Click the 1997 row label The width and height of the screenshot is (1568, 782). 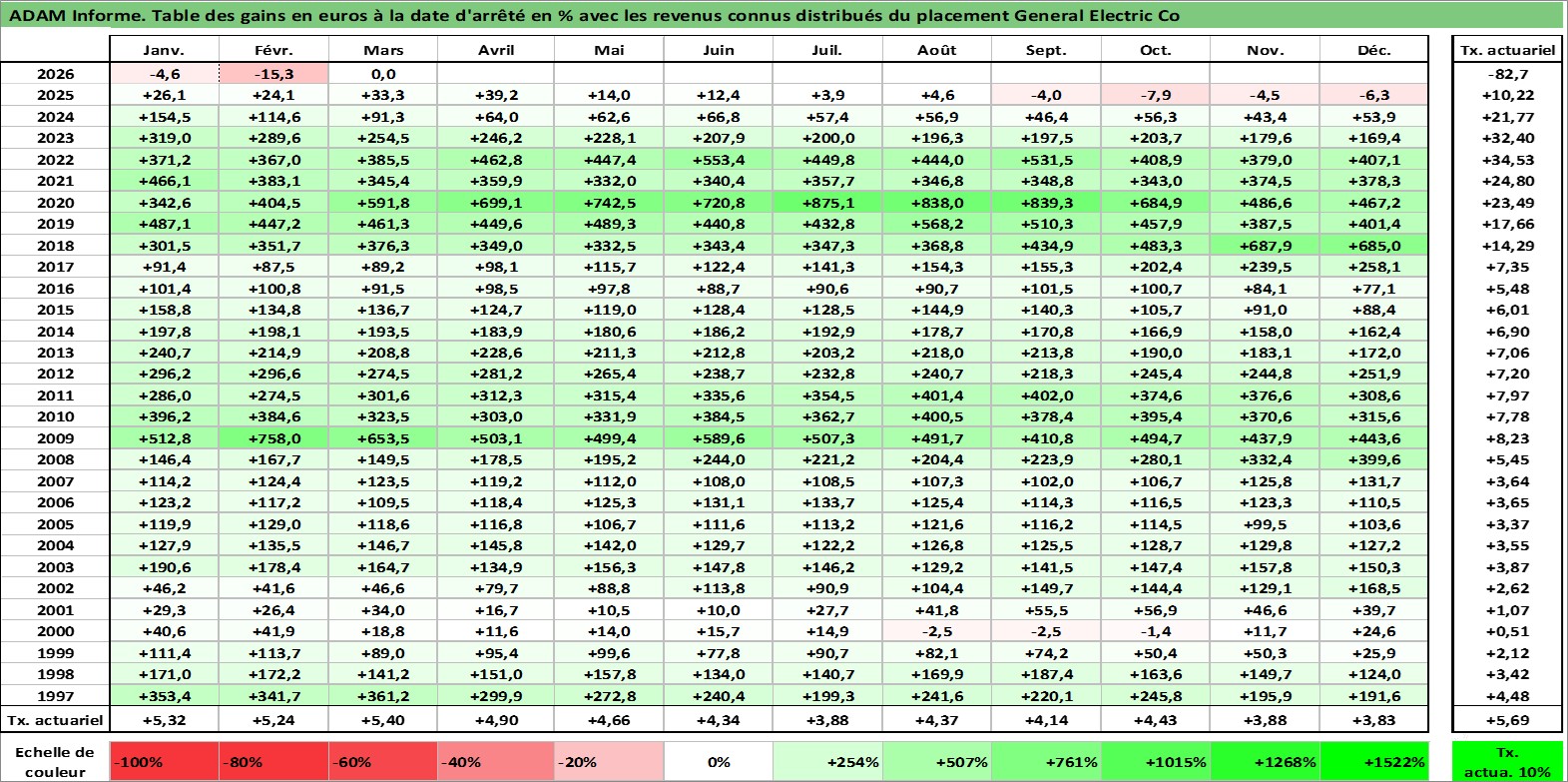[x=55, y=696]
